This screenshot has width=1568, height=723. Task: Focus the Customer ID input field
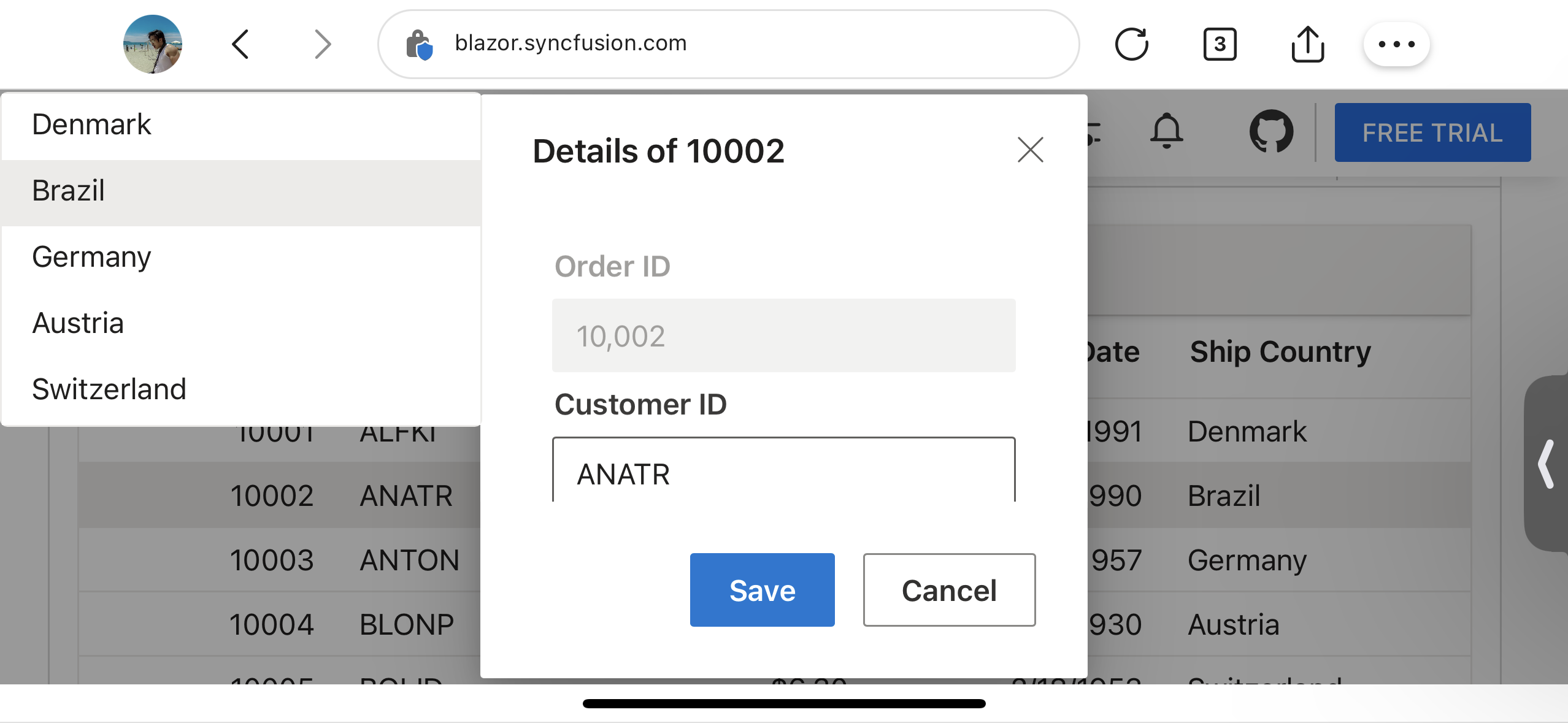tap(783, 472)
